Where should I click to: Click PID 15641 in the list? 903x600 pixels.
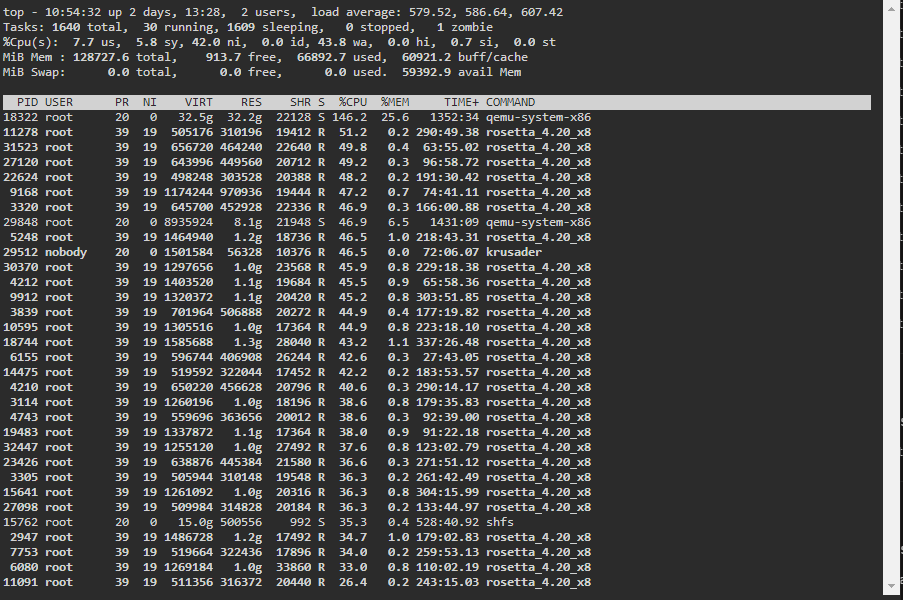click(x=21, y=491)
